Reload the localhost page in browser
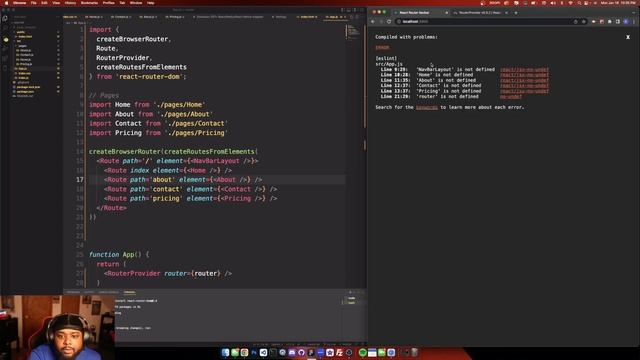The height and width of the screenshot is (360, 640). click(x=389, y=22)
